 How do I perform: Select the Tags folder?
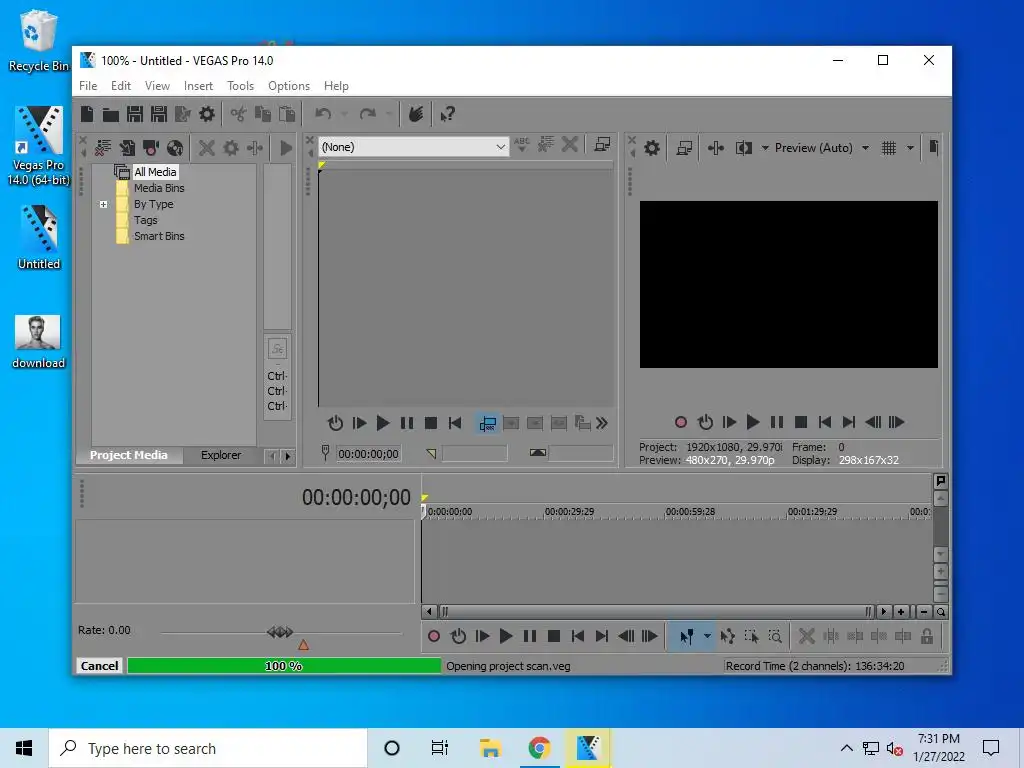pyautogui.click(x=146, y=220)
